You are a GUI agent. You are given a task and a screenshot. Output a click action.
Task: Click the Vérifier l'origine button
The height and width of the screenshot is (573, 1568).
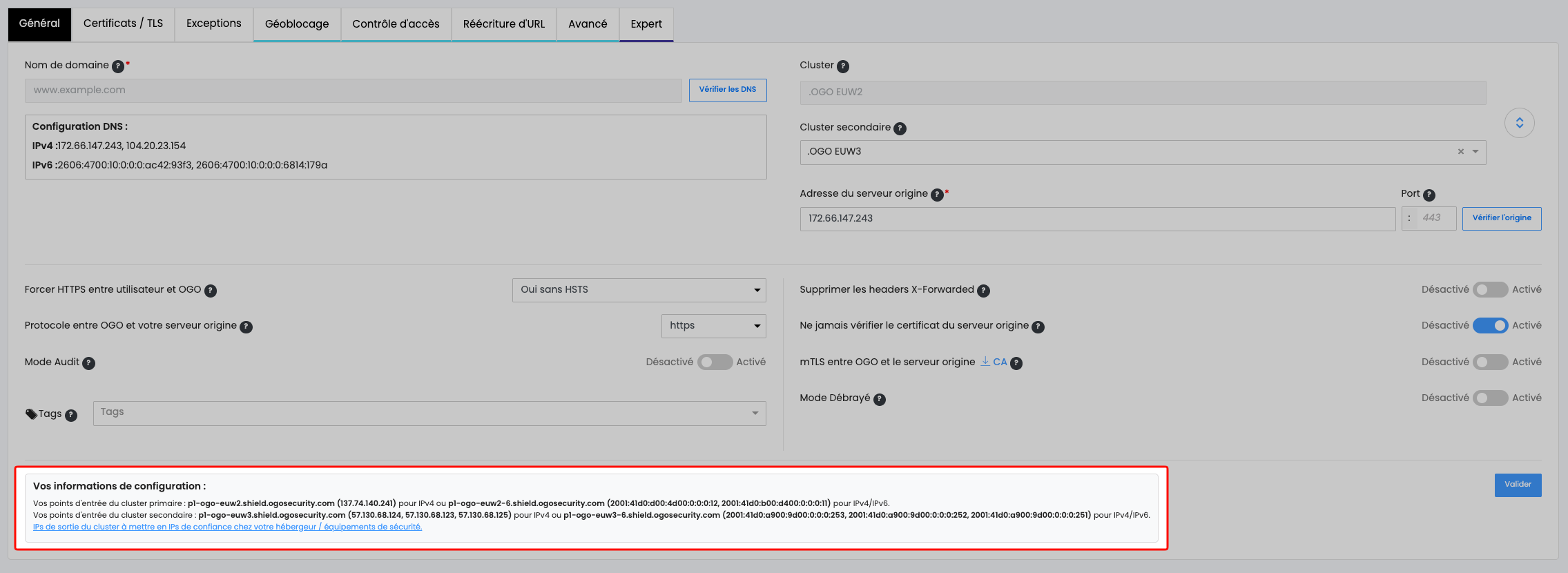click(x=1502, y=219)
